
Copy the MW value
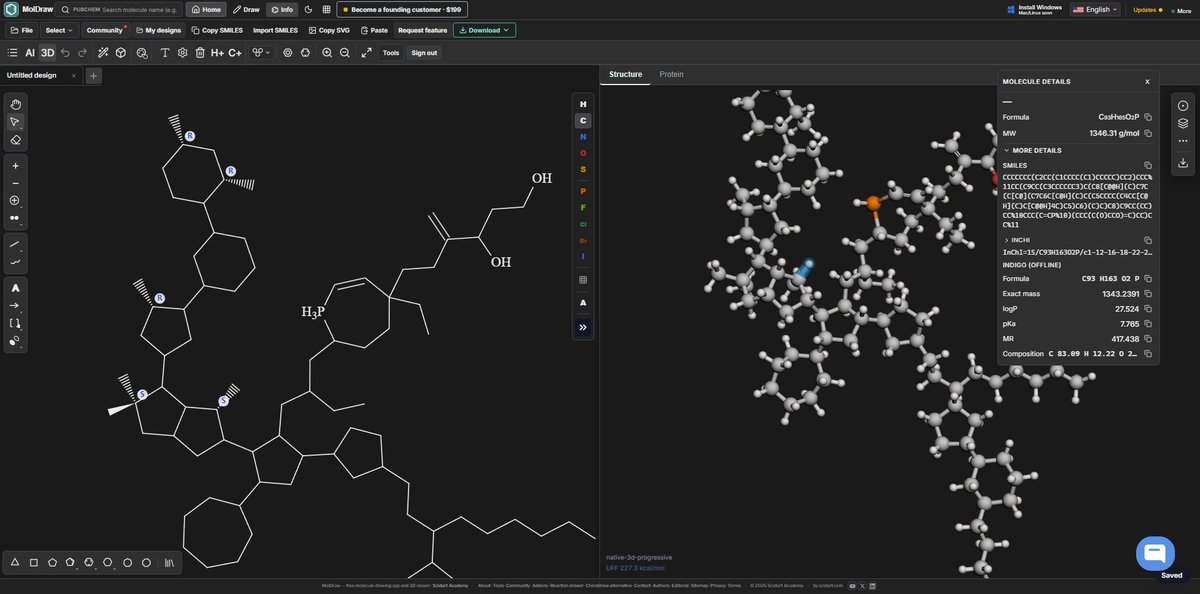[x=1148, y=133]
